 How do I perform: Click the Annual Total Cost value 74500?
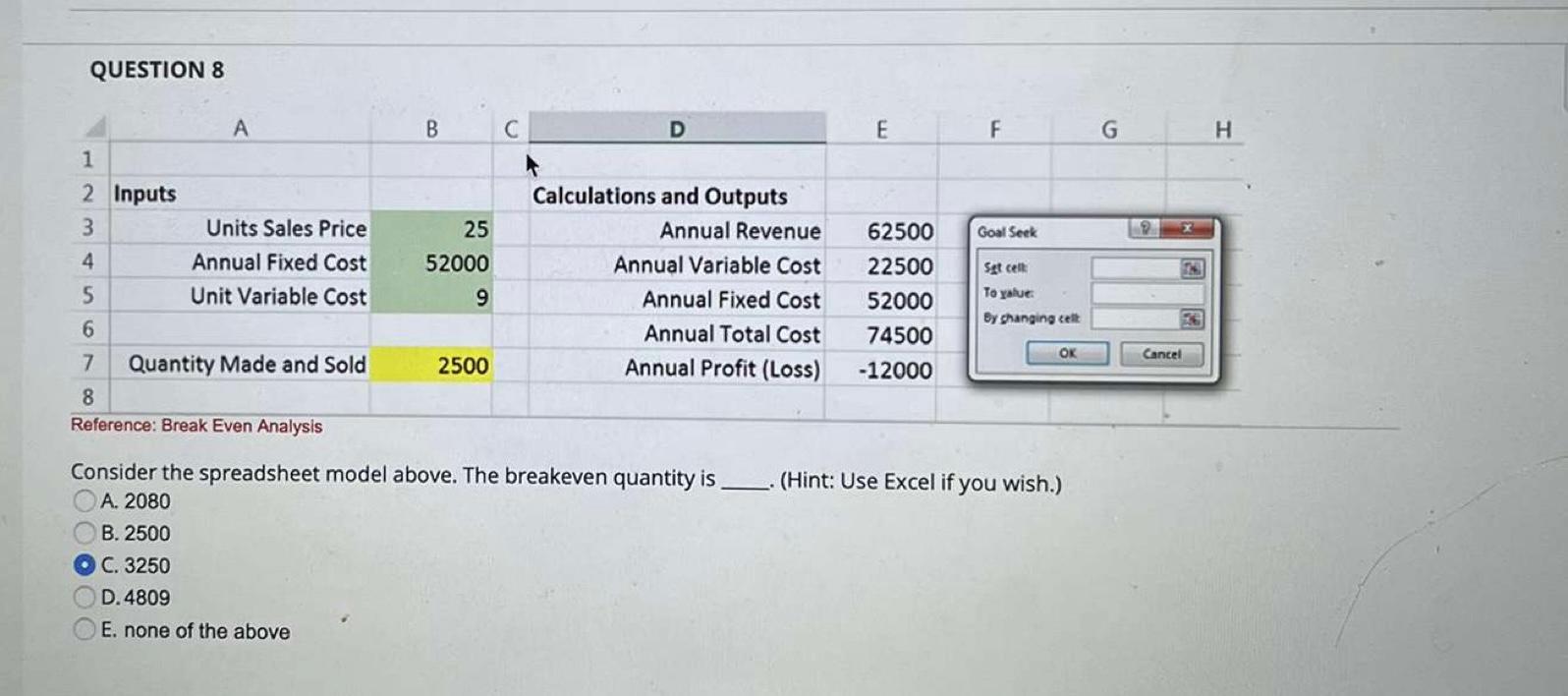[900, 335]
